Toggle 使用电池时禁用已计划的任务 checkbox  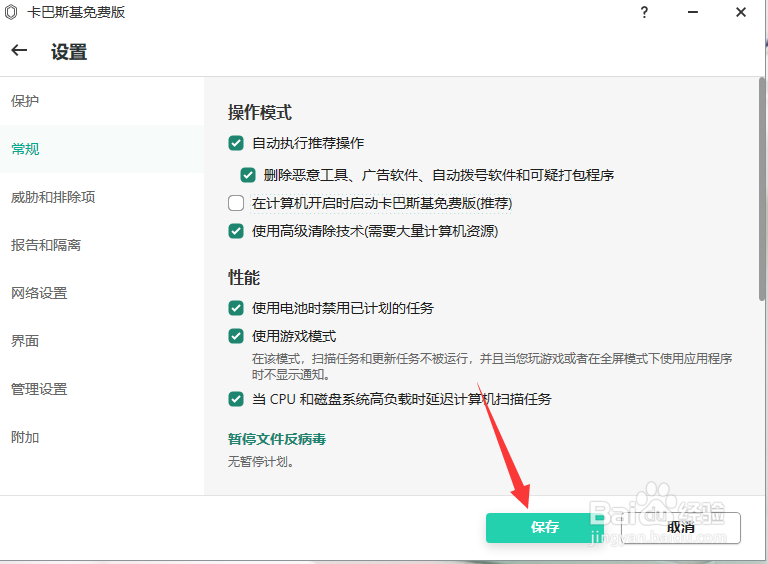pos(236,308)
